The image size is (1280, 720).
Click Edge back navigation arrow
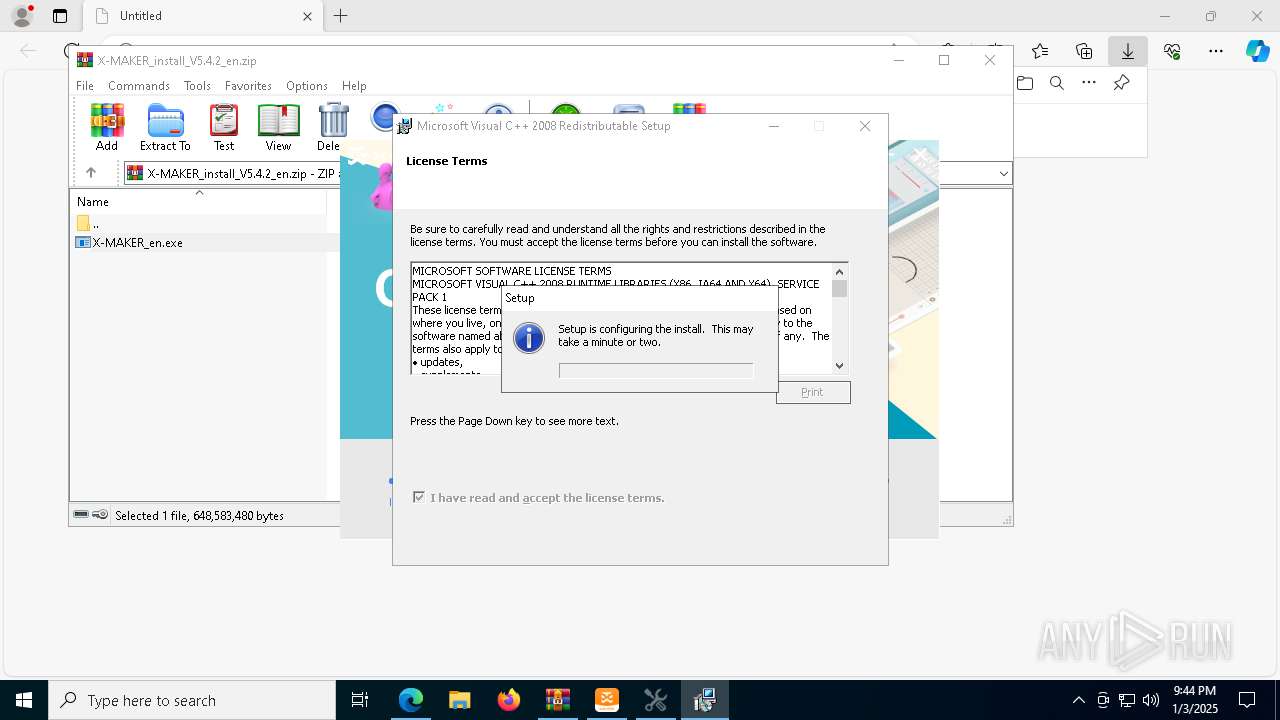coord(28,50)
